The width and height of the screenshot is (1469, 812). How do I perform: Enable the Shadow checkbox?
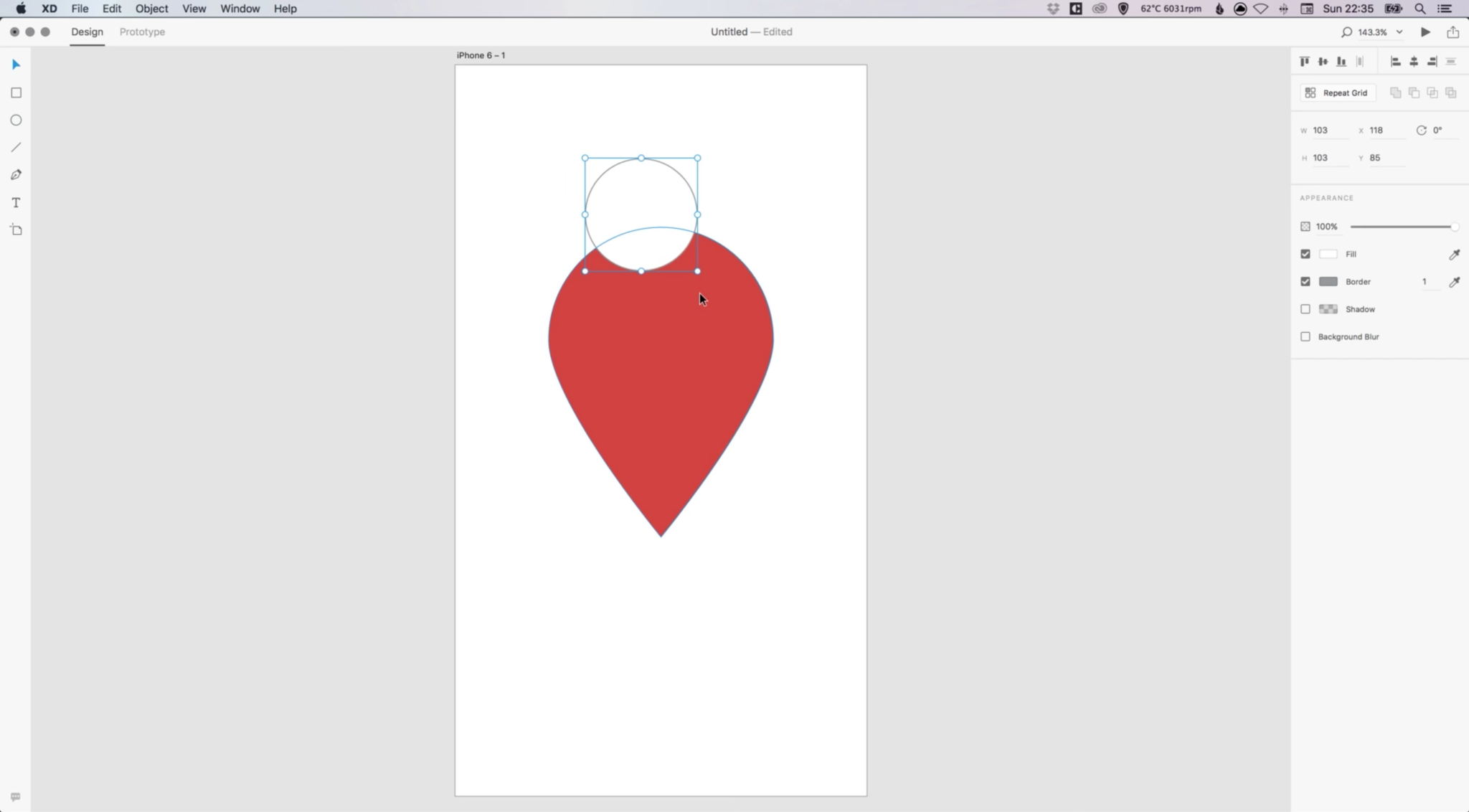(x=1305, y=308)
